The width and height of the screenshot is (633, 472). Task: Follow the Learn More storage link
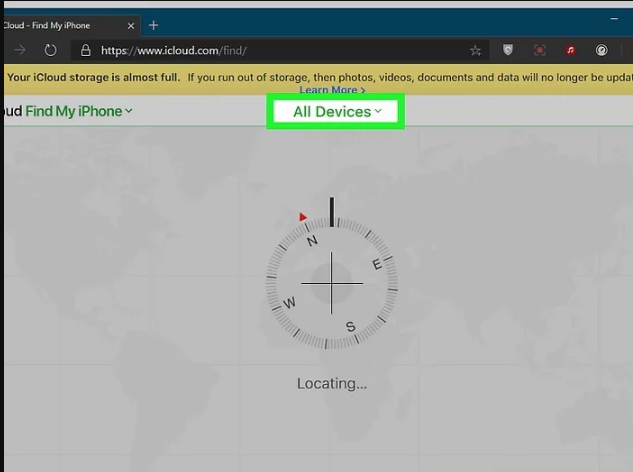tap(332, 90)
